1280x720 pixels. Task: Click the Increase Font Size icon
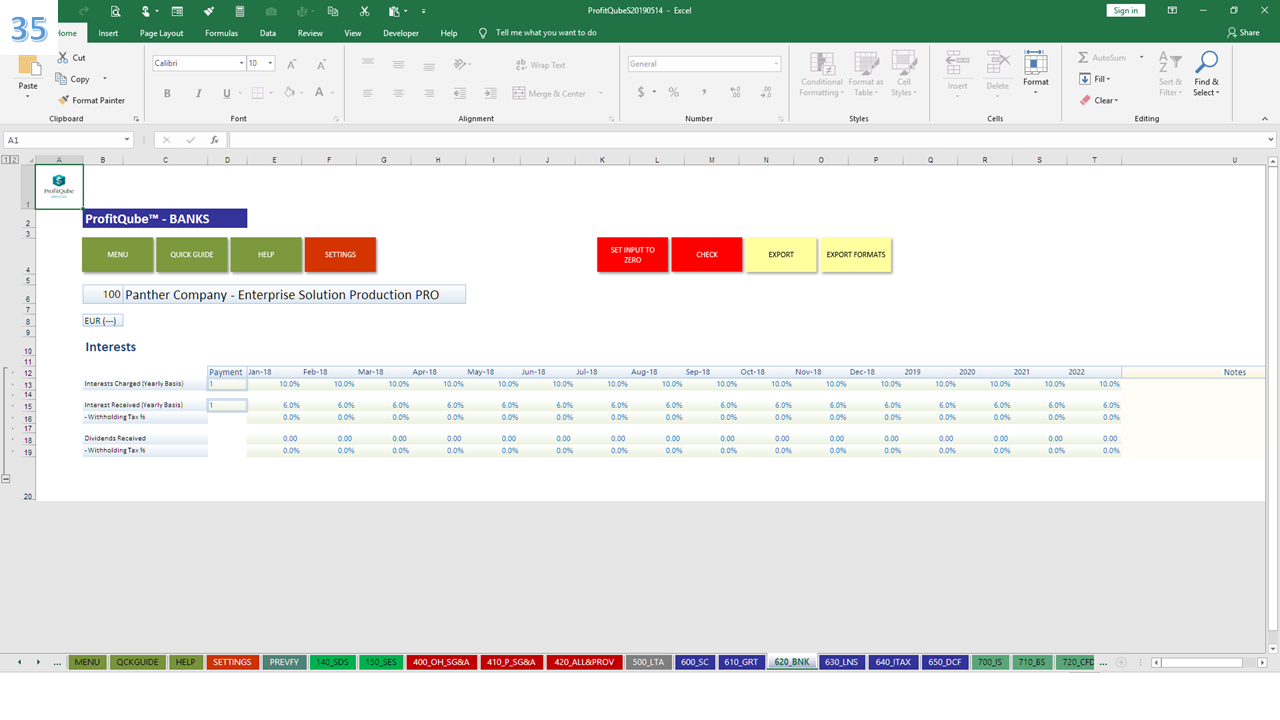[x=292, y=64]
